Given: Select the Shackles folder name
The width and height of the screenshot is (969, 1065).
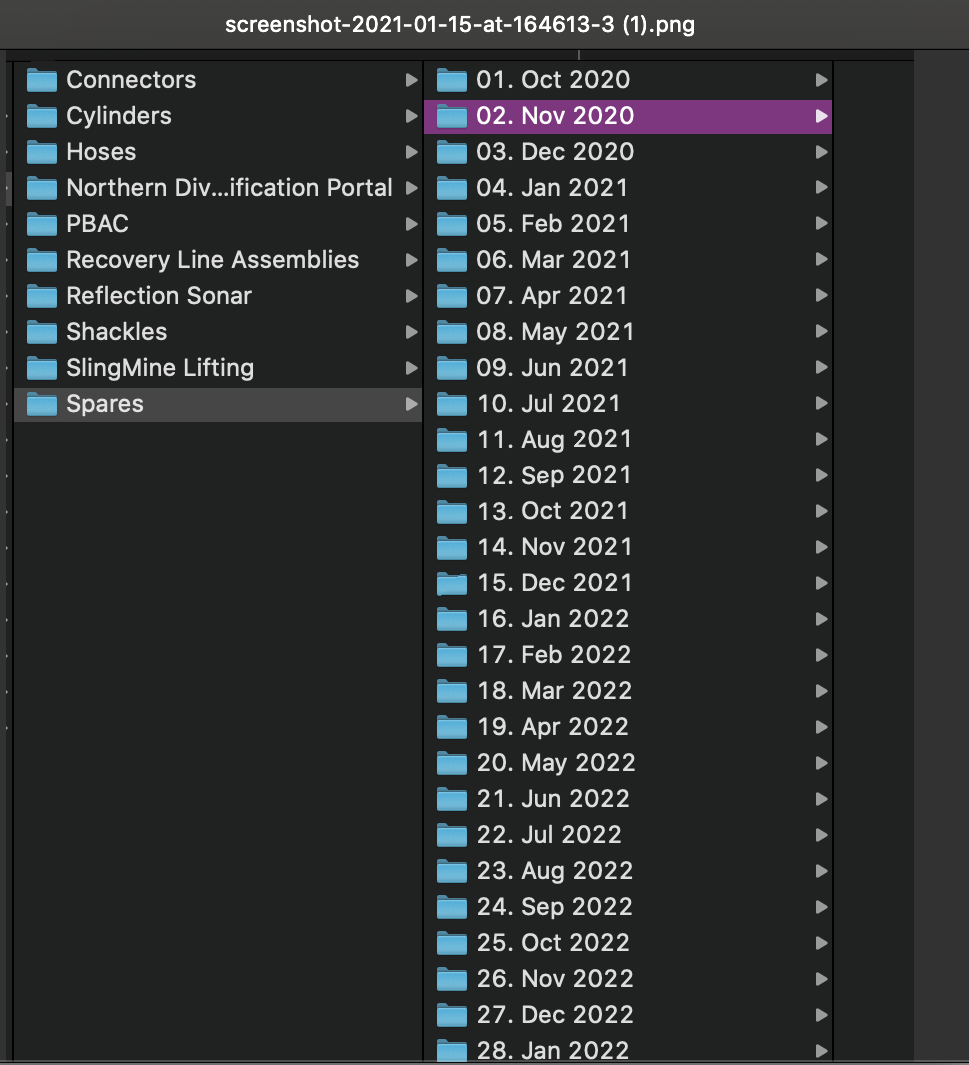Looking at the screenshot, I should tap(117, 332).
